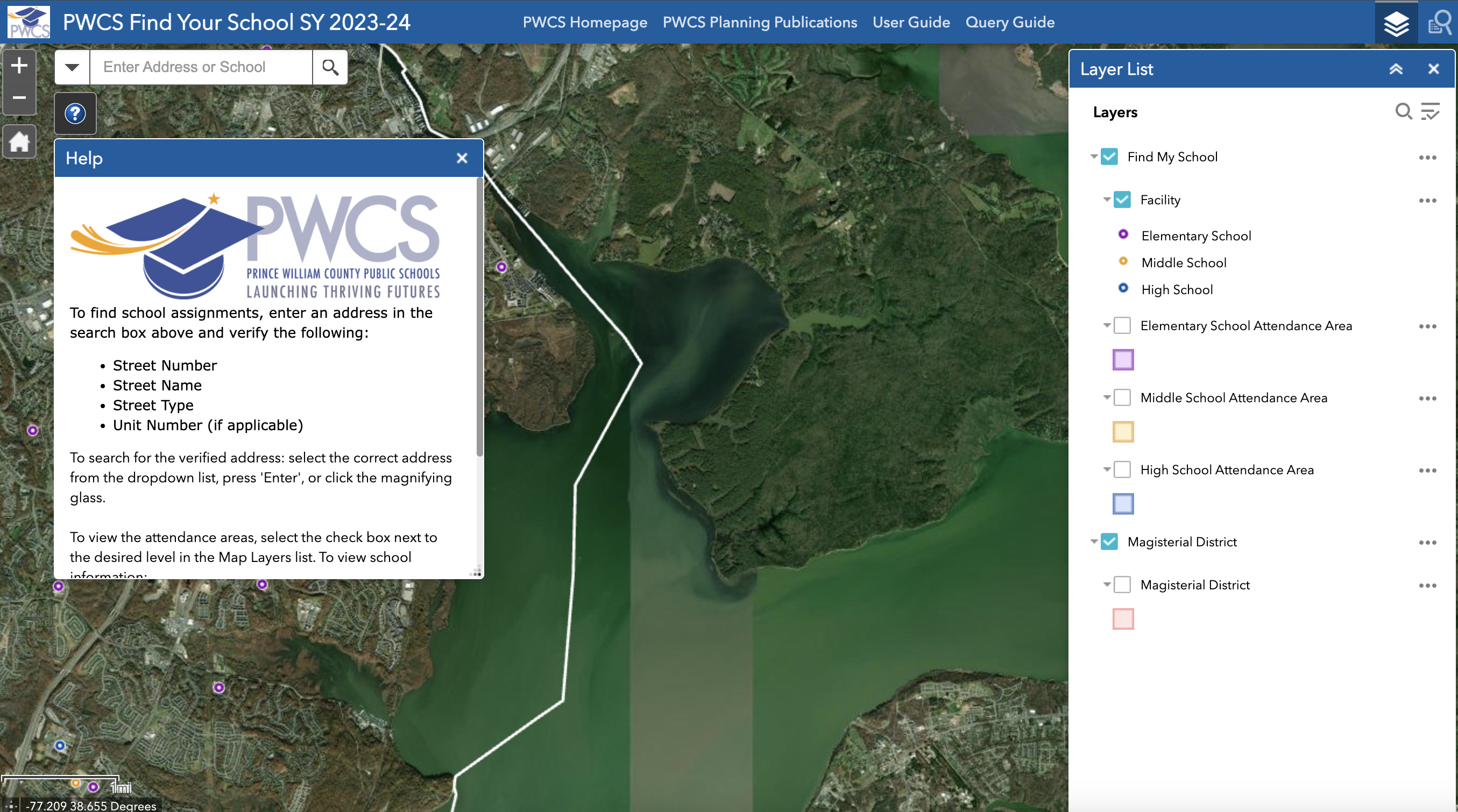Collapse Elementary School Attendance Area legend
This screenshot has height=812, width=1458.
tap(1107, 326)
